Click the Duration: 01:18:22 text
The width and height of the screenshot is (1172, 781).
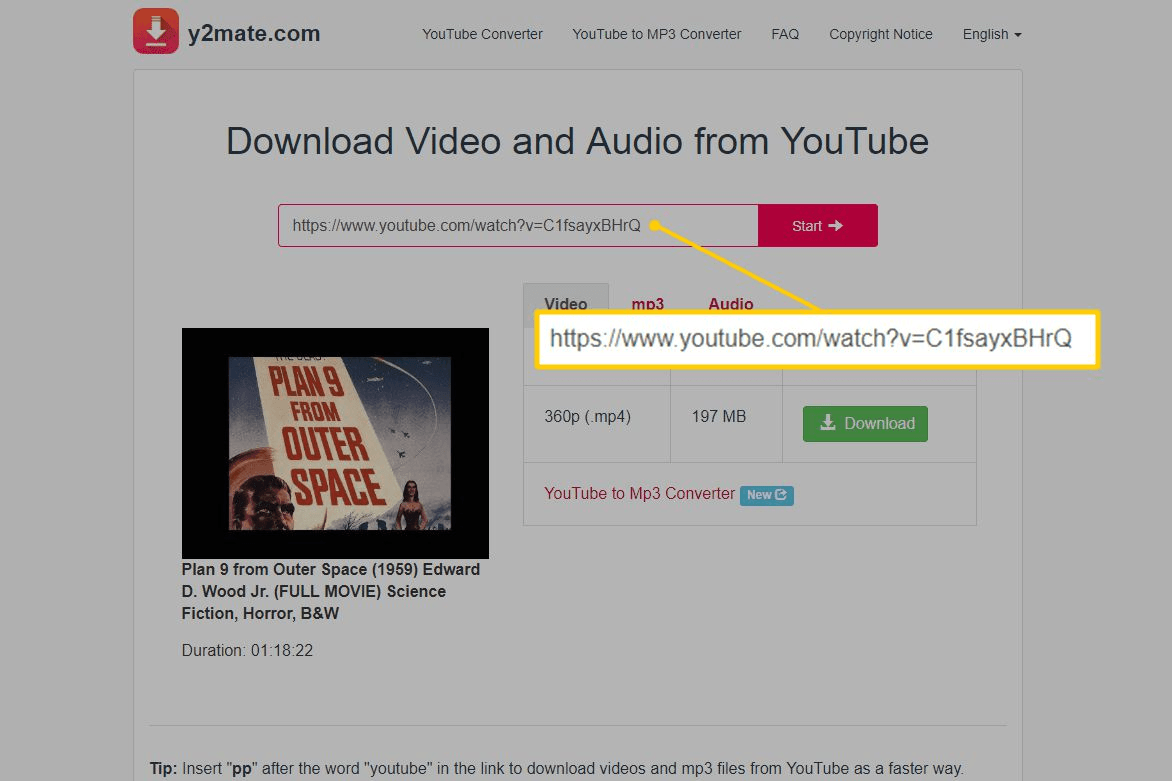247,650
